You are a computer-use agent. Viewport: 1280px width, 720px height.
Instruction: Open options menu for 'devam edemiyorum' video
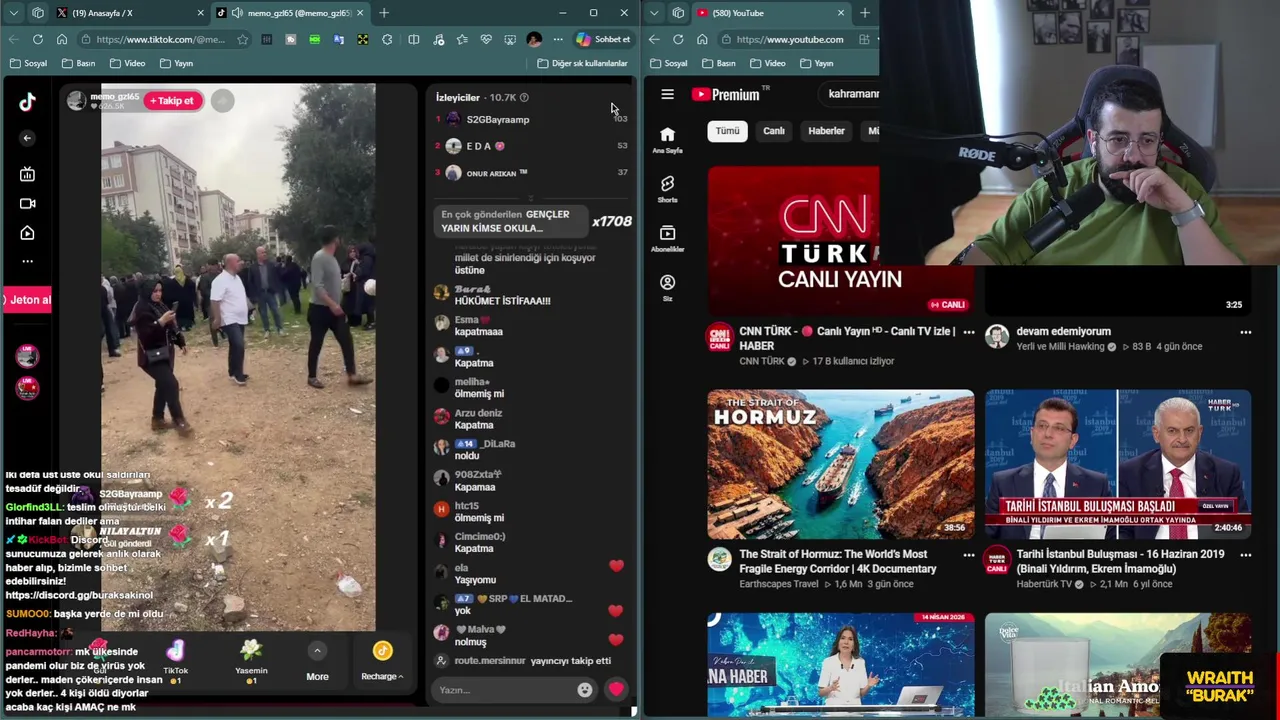pyautogui.click(x=1245, y=332)
